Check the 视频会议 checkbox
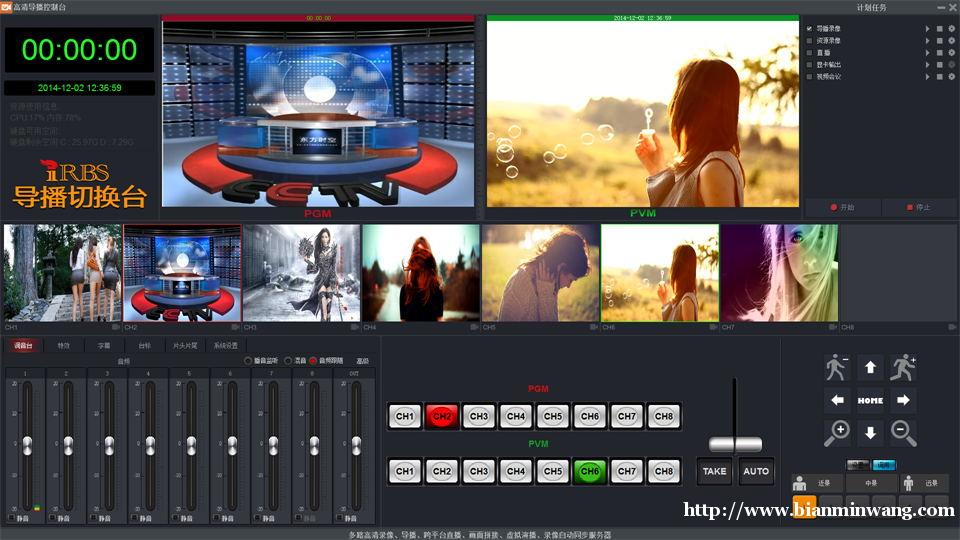 click(x=809, y=77)
